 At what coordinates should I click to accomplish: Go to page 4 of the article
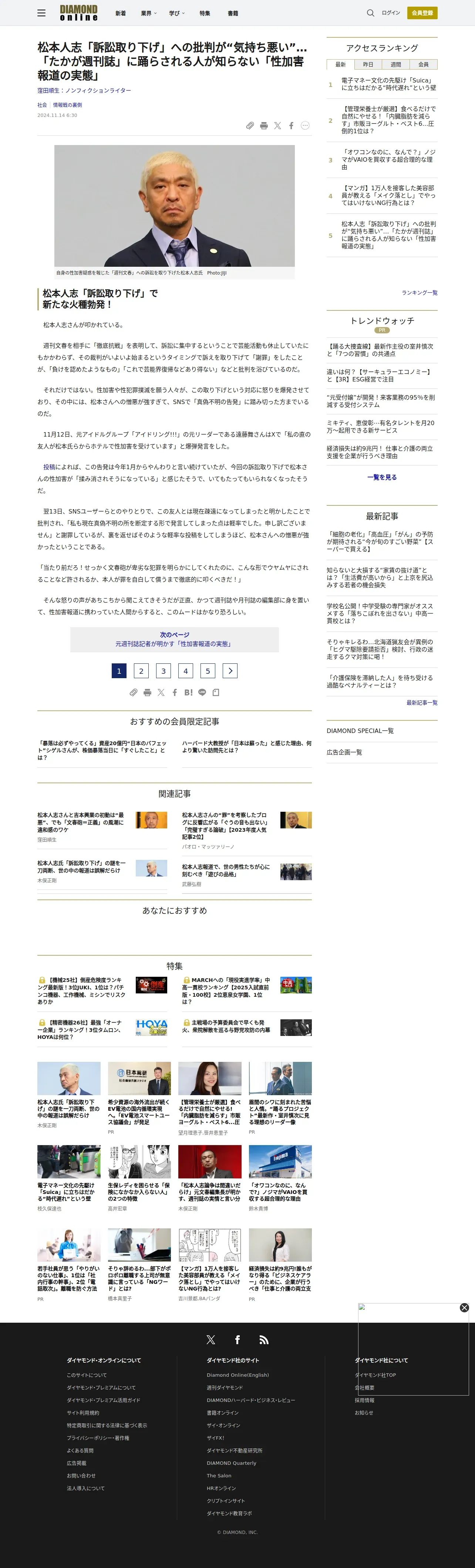click(x=186, y=671)
